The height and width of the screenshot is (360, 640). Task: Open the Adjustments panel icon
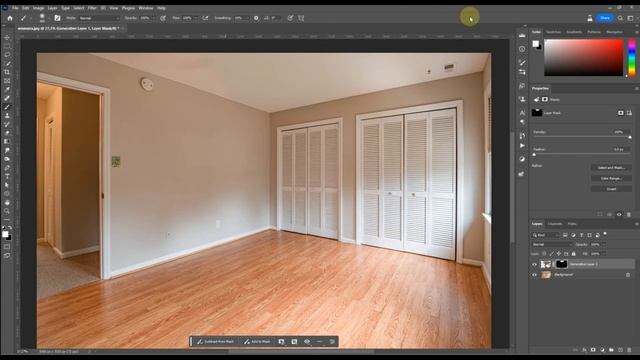pos(522,159)
